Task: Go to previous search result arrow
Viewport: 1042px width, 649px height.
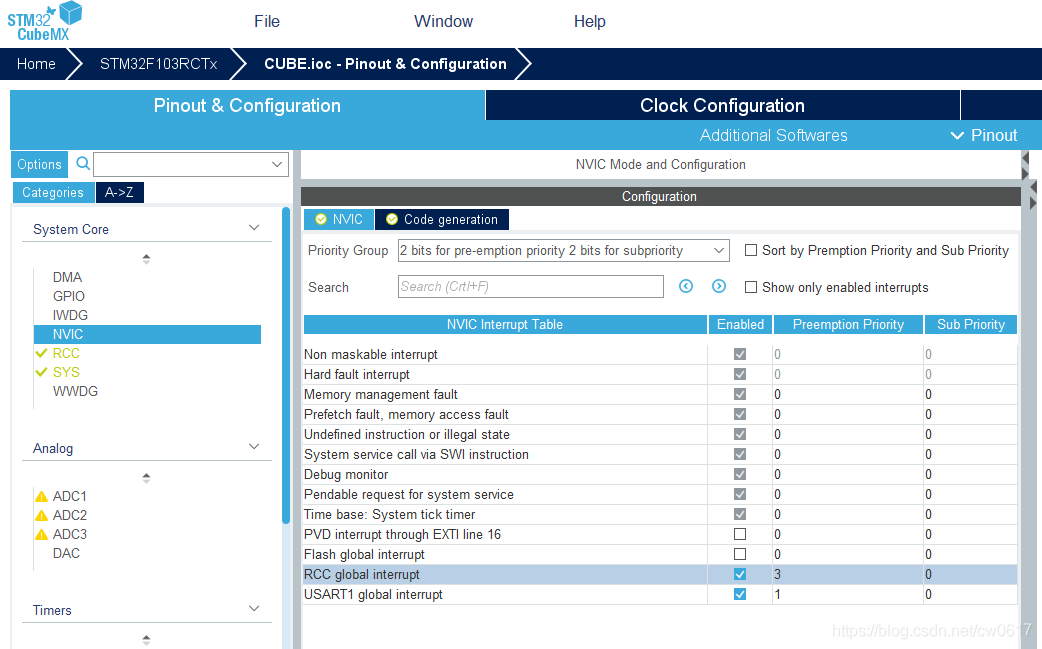Action: [686, 286]
